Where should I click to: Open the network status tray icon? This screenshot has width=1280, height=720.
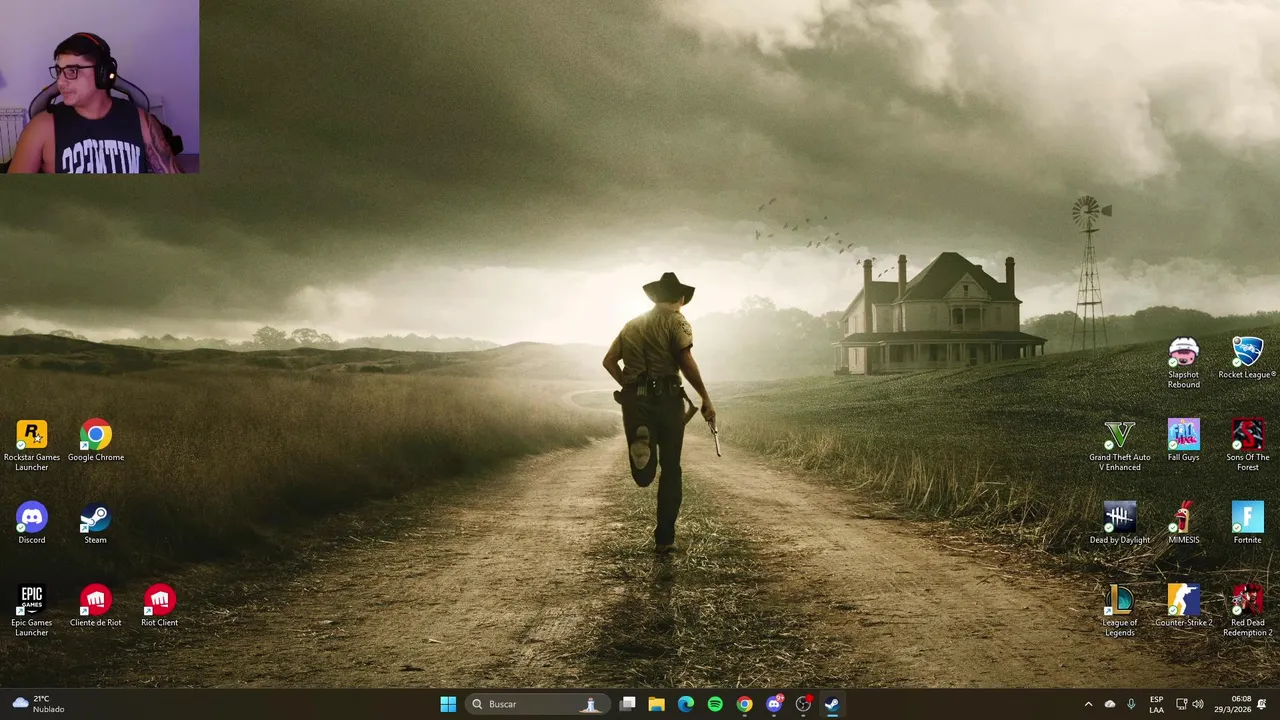pyautogui.click(x=1181, y=704)
